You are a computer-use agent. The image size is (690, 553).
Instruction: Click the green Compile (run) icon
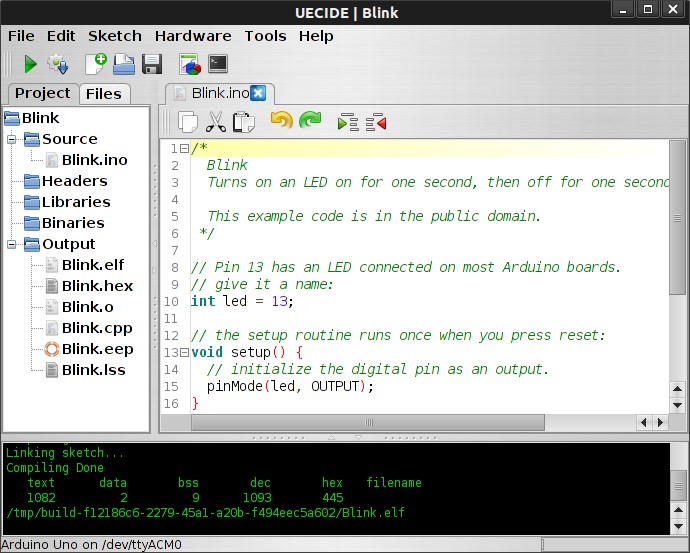point(30,65)
